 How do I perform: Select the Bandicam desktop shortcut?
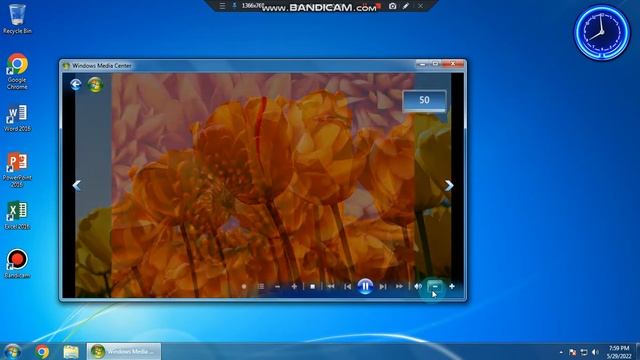pyautogui.click(x=17, y=264)
